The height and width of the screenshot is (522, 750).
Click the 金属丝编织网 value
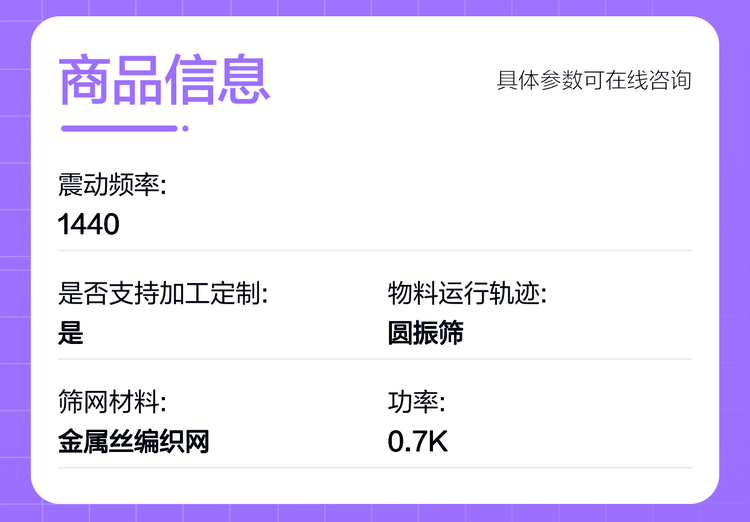[x=134, y=441]
